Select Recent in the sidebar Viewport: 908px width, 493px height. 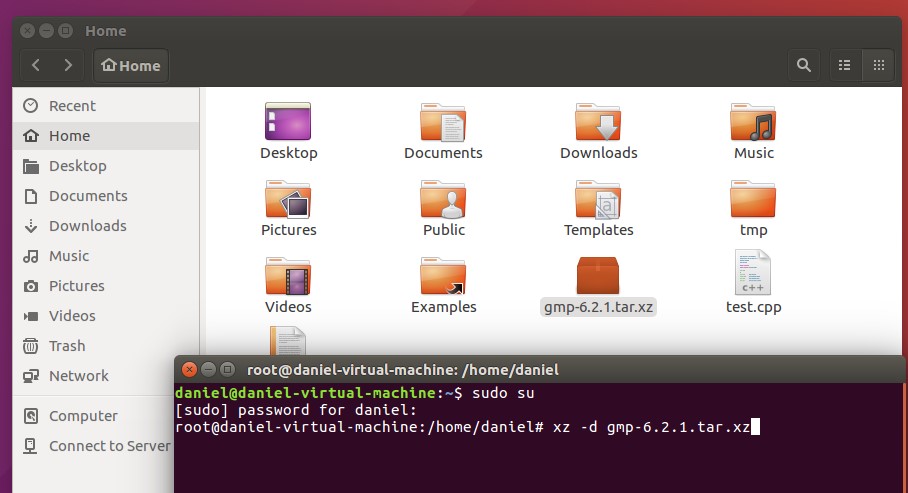coord(72,106)
